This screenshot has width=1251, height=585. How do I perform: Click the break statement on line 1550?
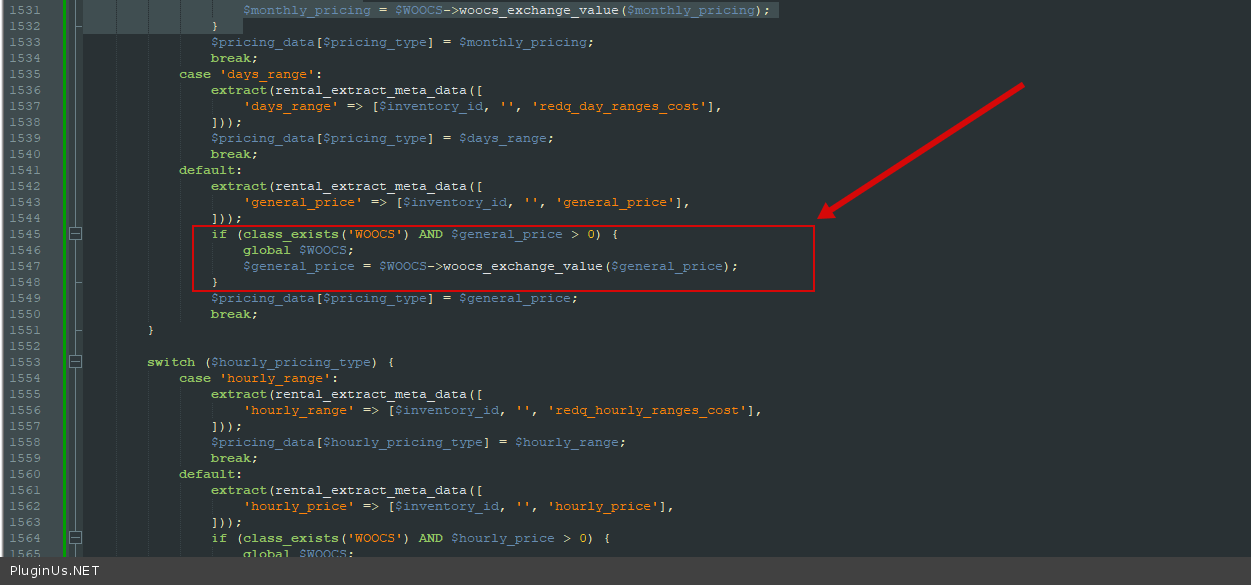(233, 314)
